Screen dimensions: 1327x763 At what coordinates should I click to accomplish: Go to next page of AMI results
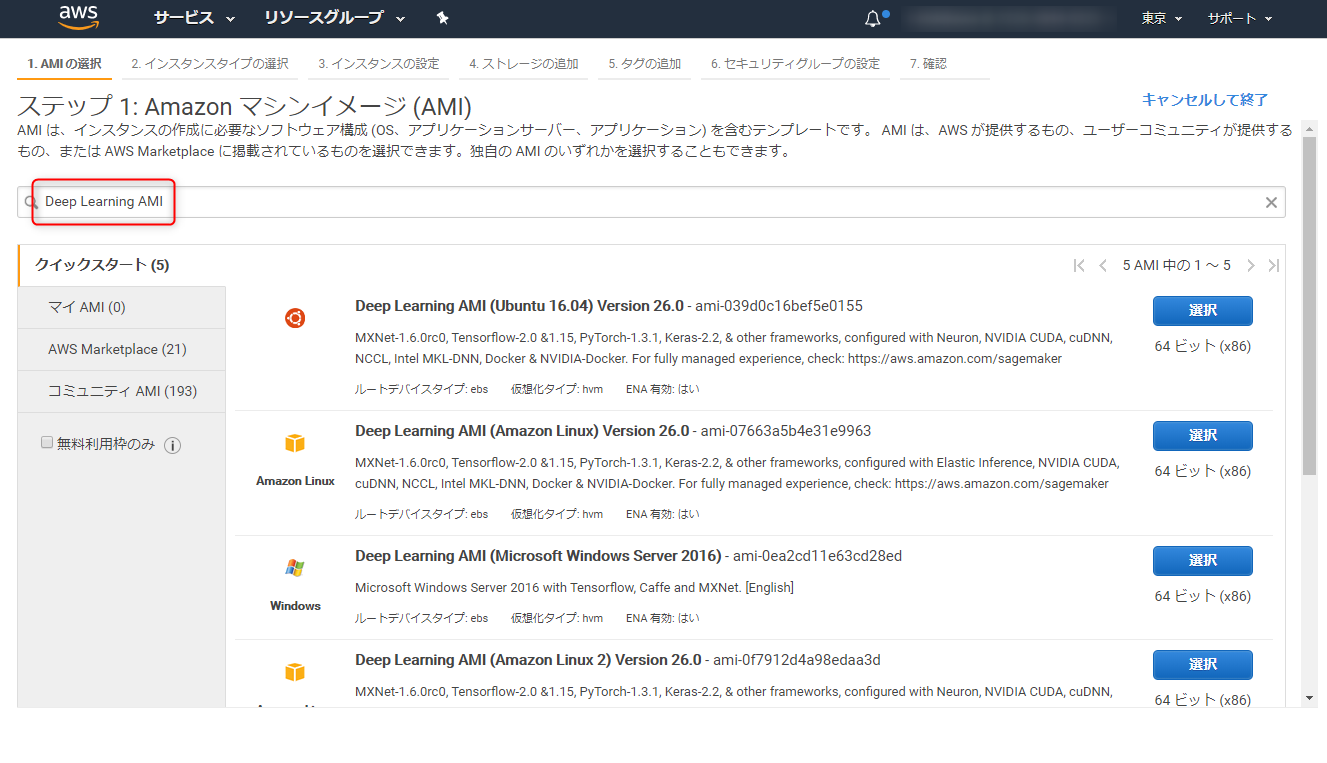1250,265
